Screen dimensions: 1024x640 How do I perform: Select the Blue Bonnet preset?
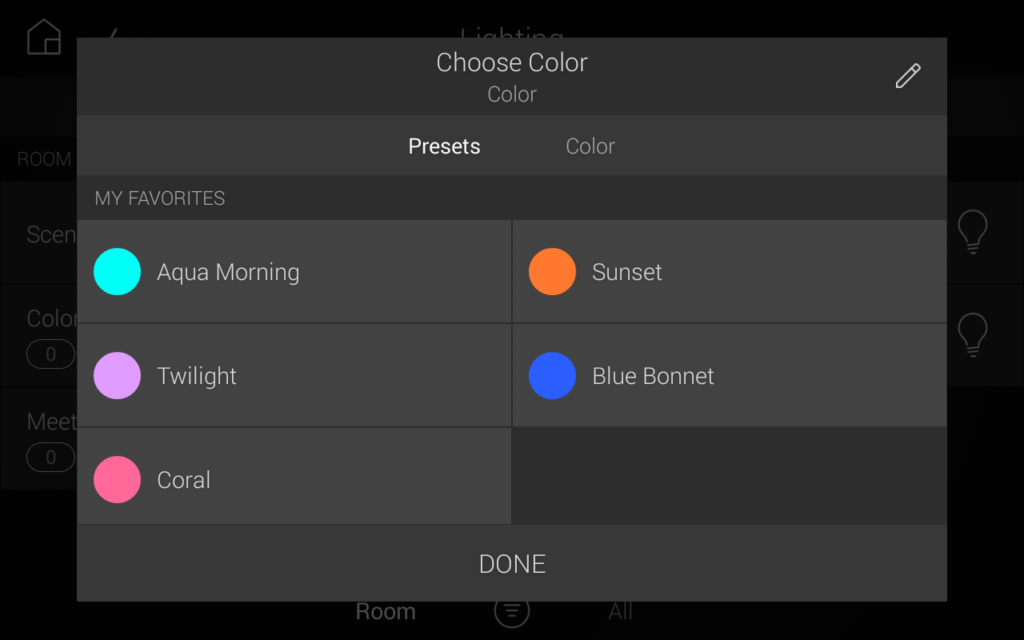click(x=552, y=376)
